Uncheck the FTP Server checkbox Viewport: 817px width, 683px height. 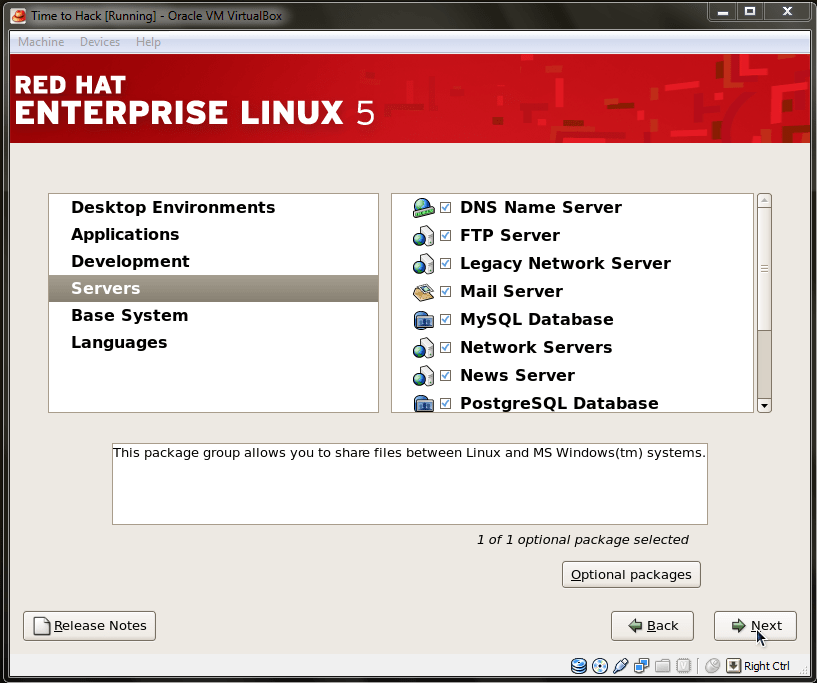click(445, 235)
